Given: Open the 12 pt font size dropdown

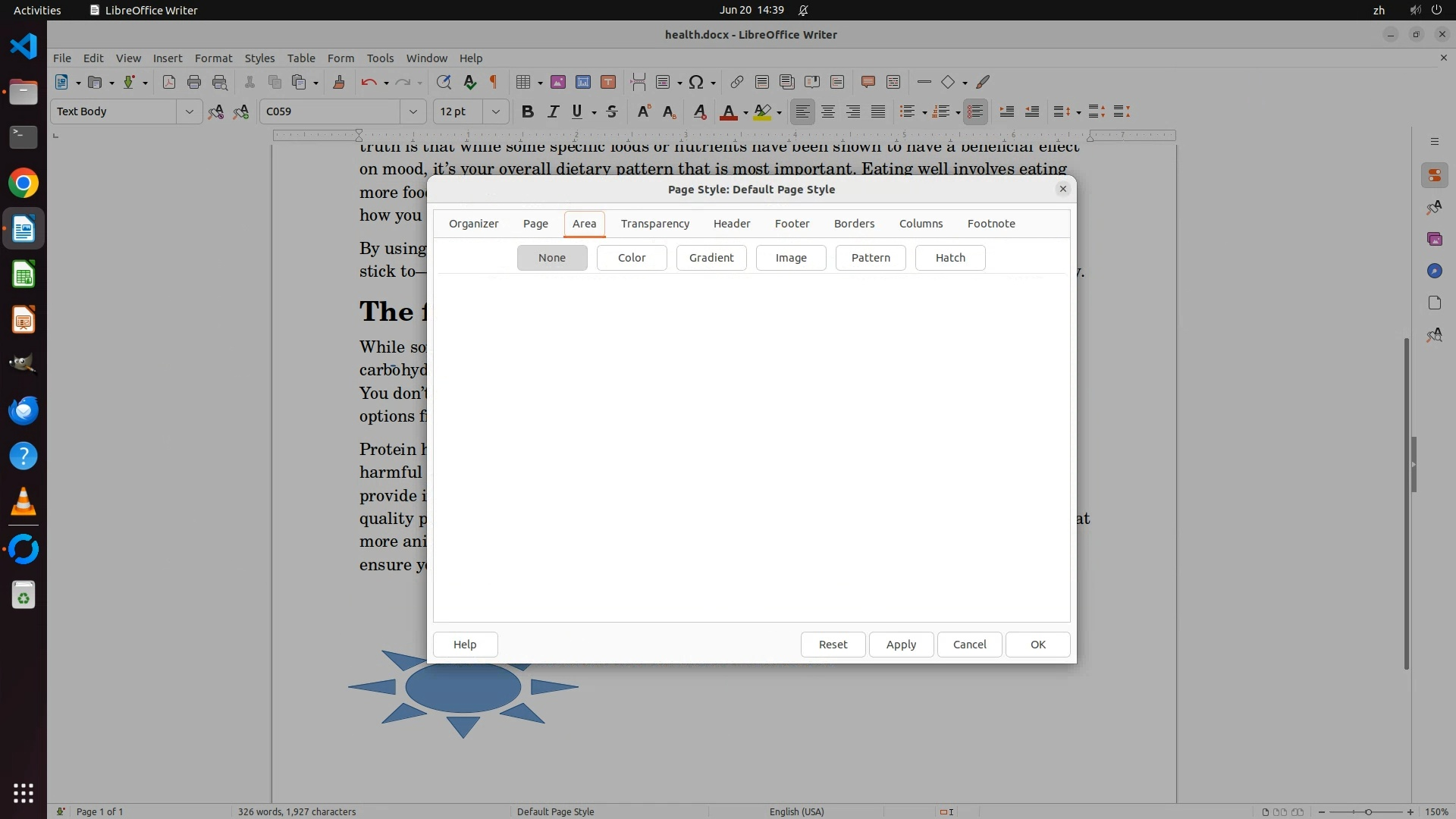Looking at the screenshot, I should click(495, 111).
